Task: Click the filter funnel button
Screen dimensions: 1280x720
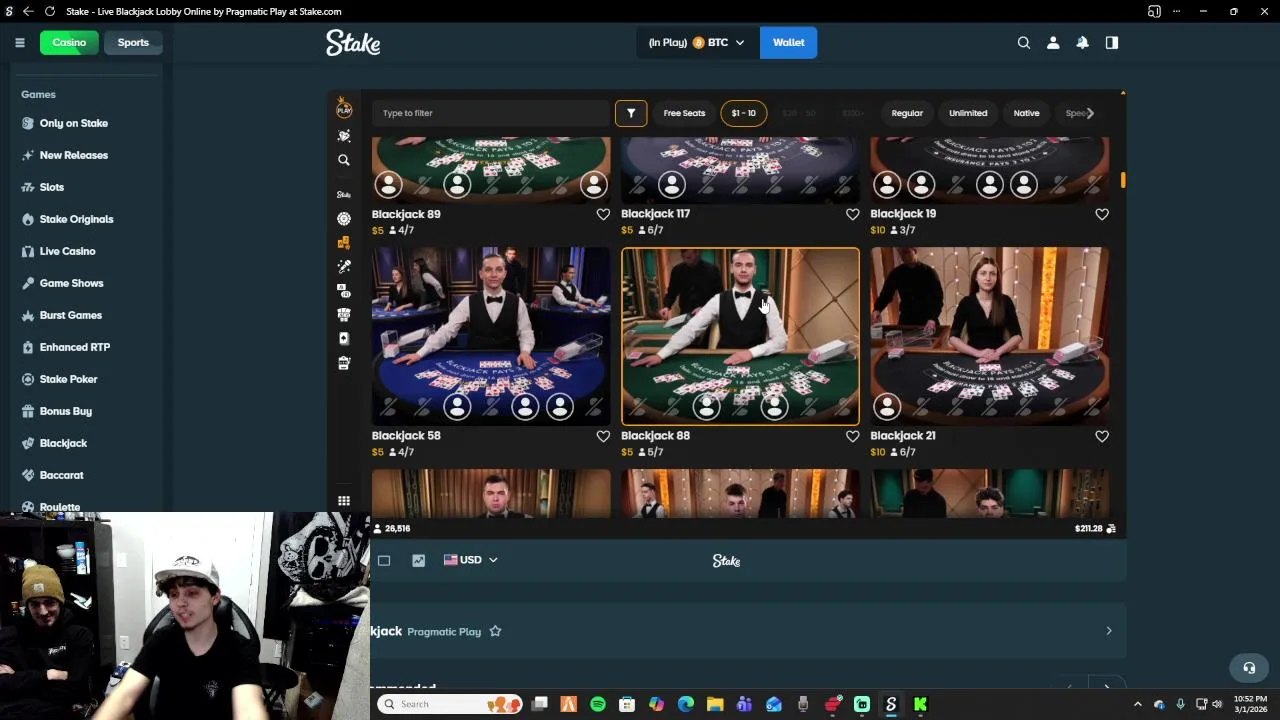Action: [x=631, y=113]
